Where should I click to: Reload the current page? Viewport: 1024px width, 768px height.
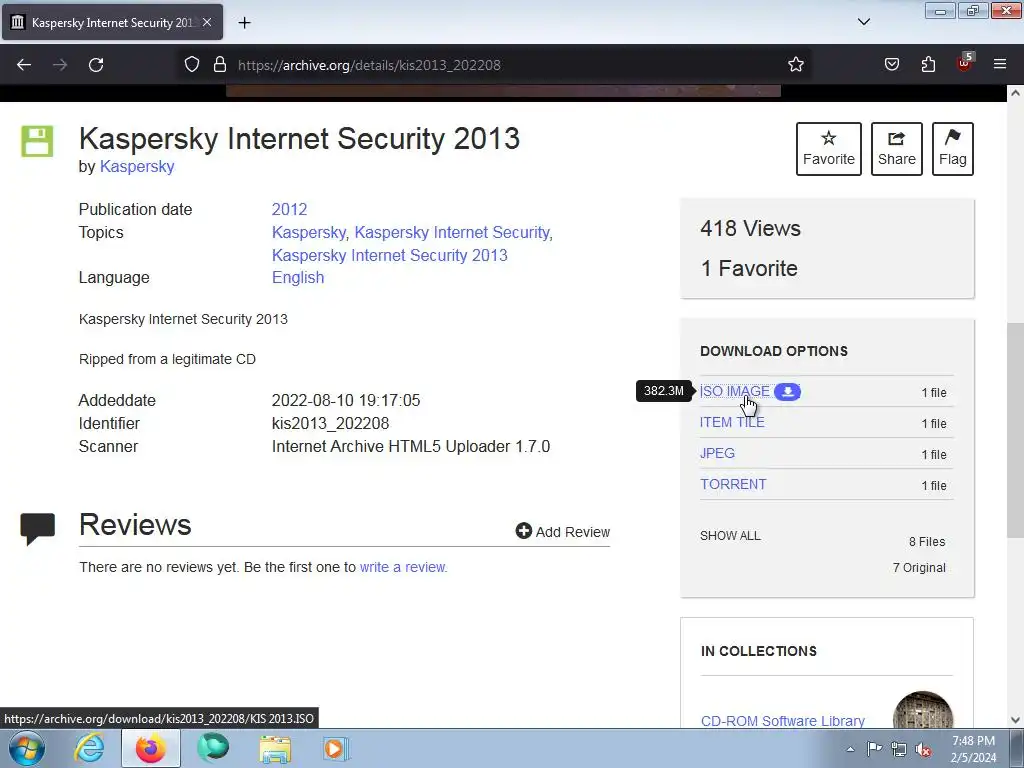click(x=96, y=65)
